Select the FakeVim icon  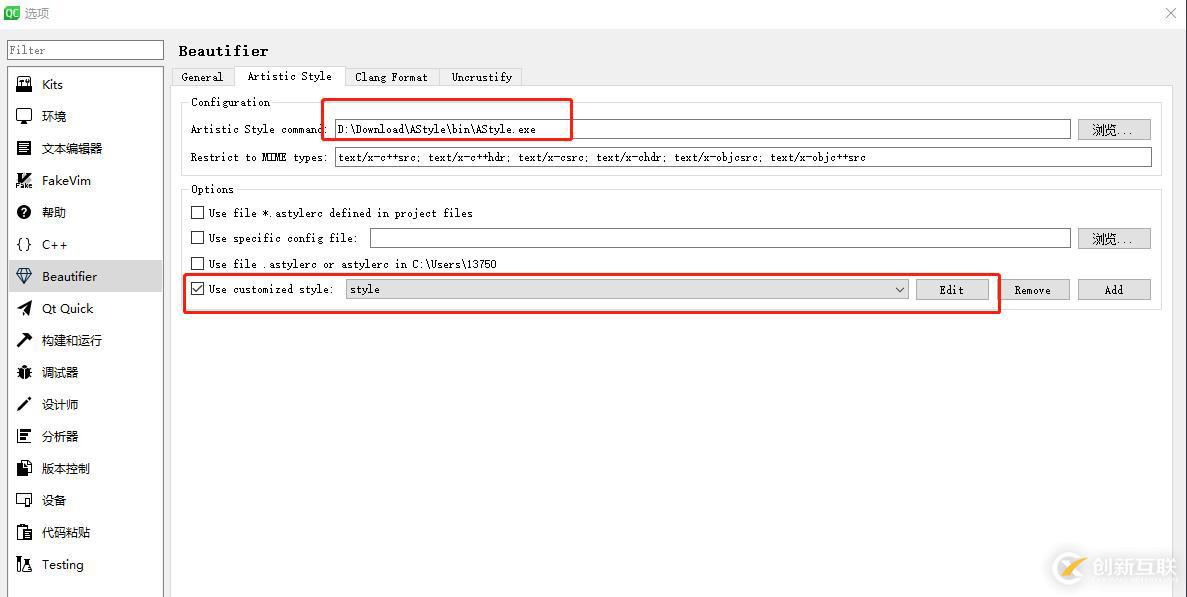(x=24, y=180)
